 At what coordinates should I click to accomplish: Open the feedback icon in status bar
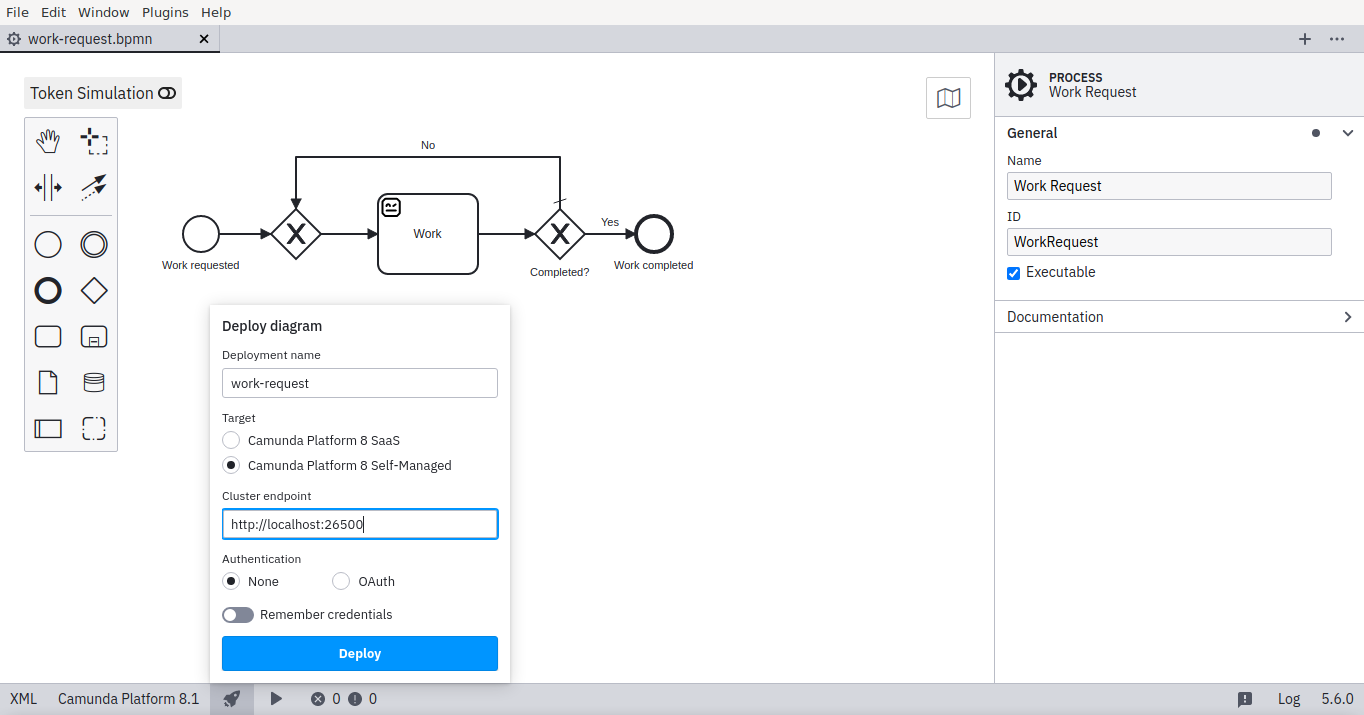coord(1245,699)
